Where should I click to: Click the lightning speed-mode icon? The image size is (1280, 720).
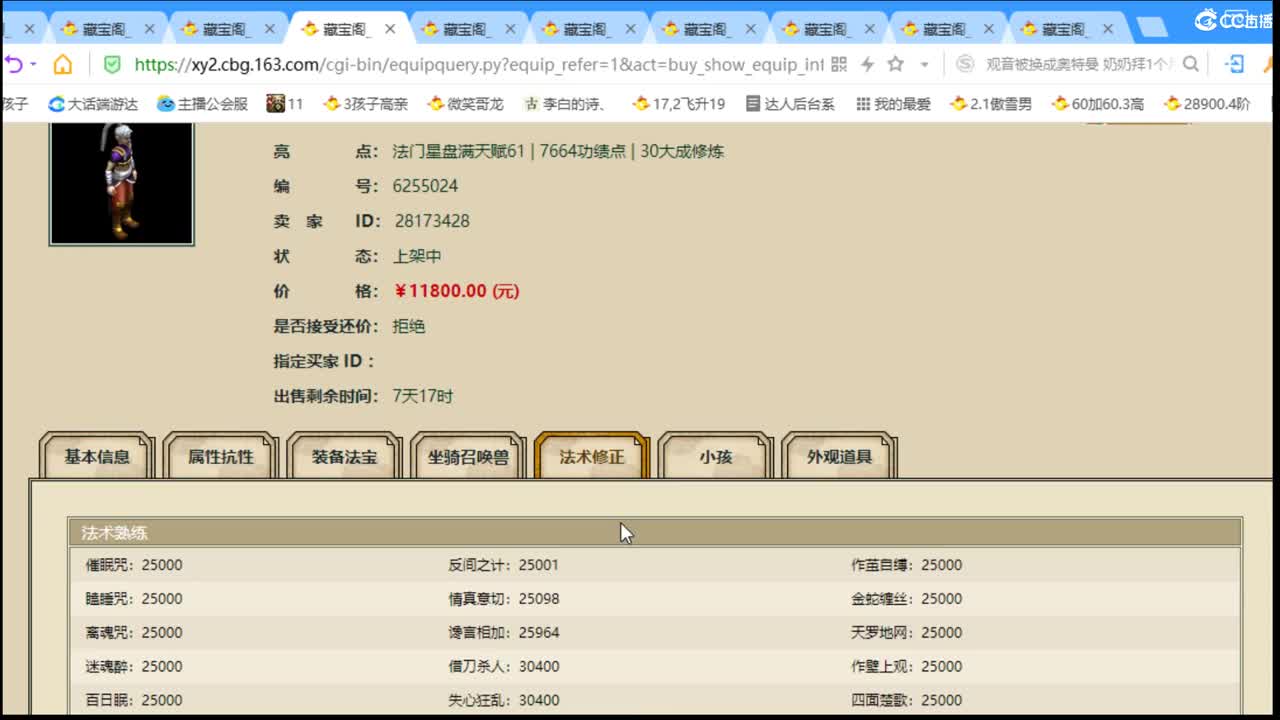(867, 65)
